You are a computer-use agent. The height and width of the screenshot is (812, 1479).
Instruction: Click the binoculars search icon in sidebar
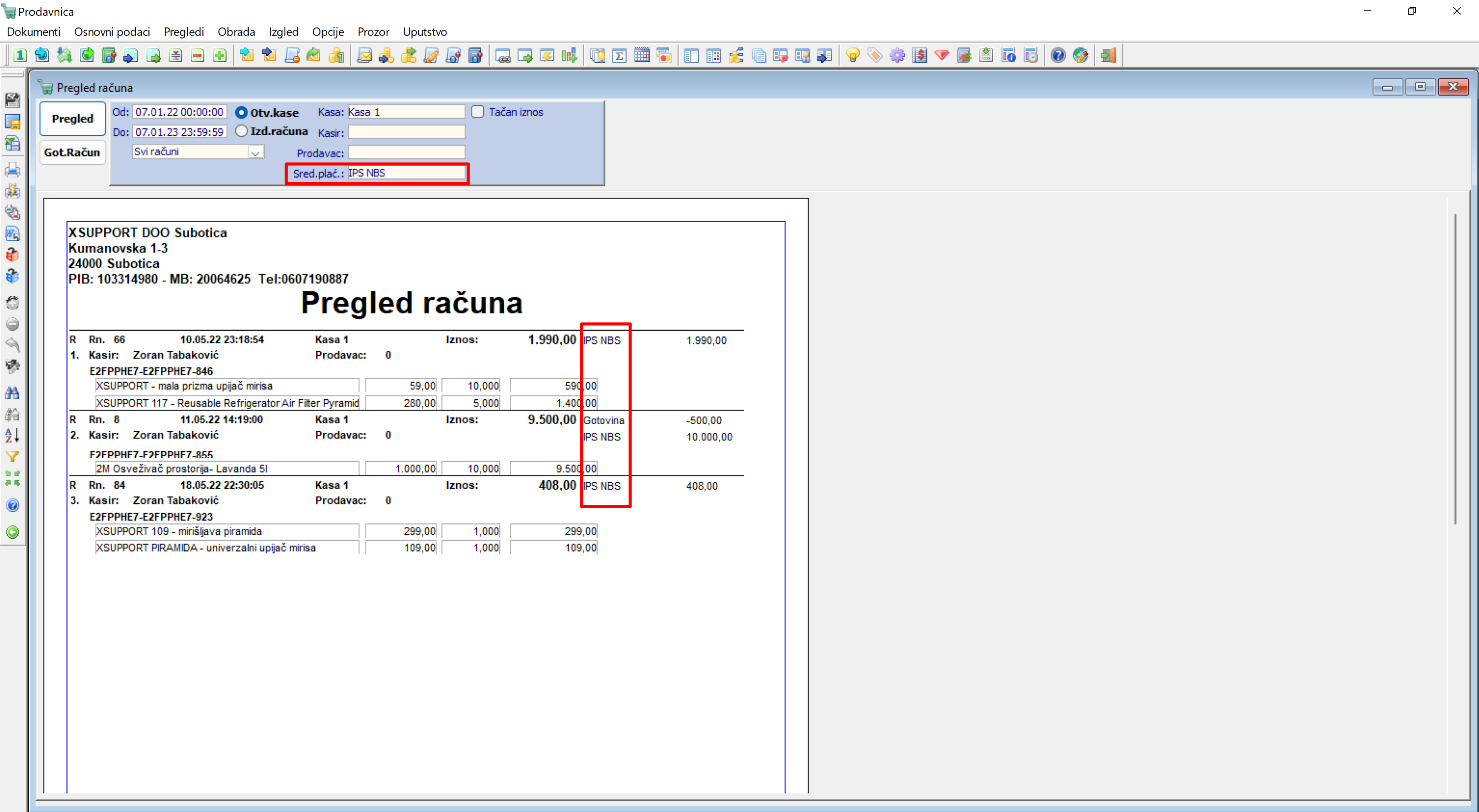click(12, 393)
